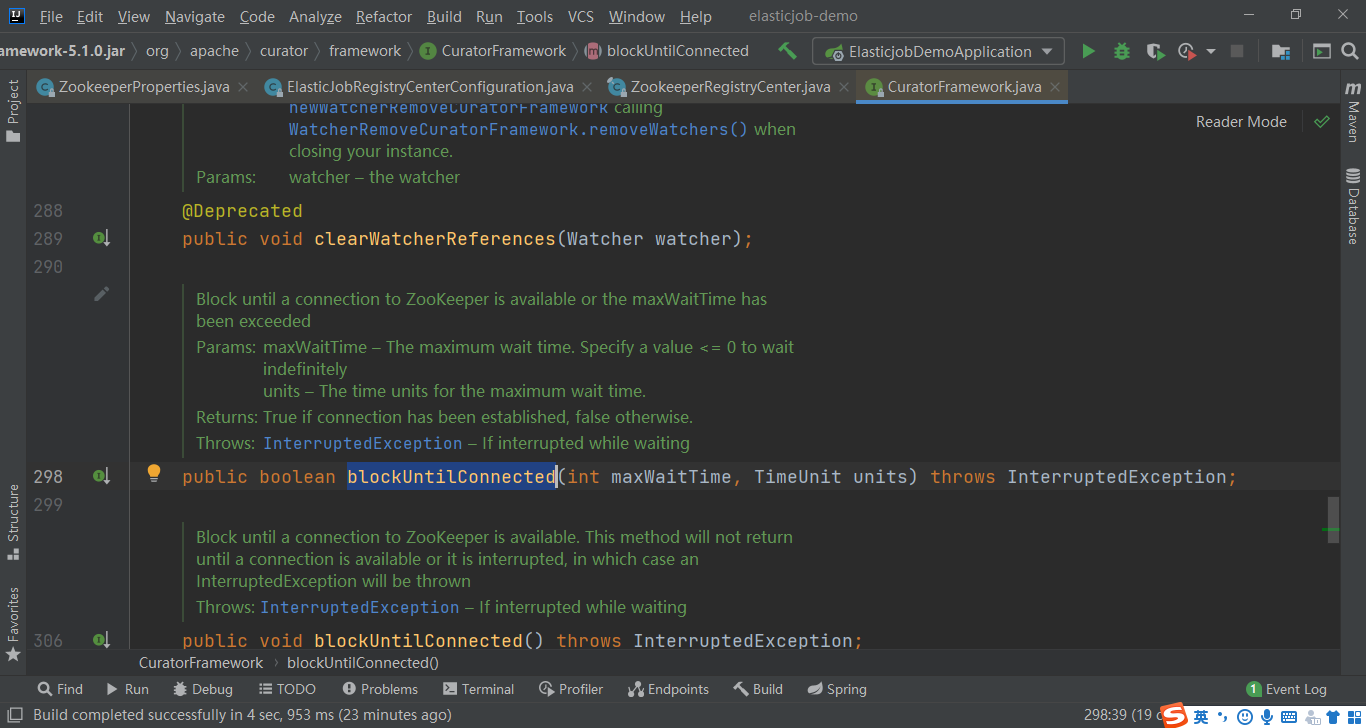Image resolution: width=1366 pixels, height=728 pixels.
Task: Click gutter implementations icon on line 289
Action: pos(101,239)
